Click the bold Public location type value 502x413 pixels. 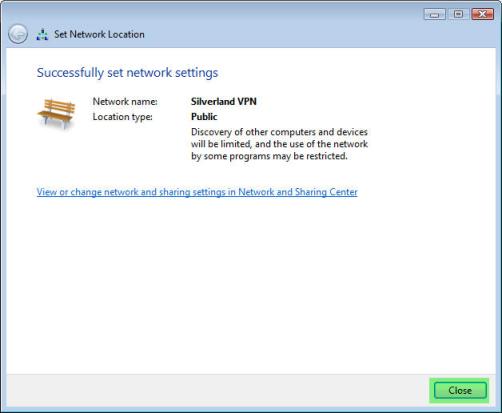(204, 117)
